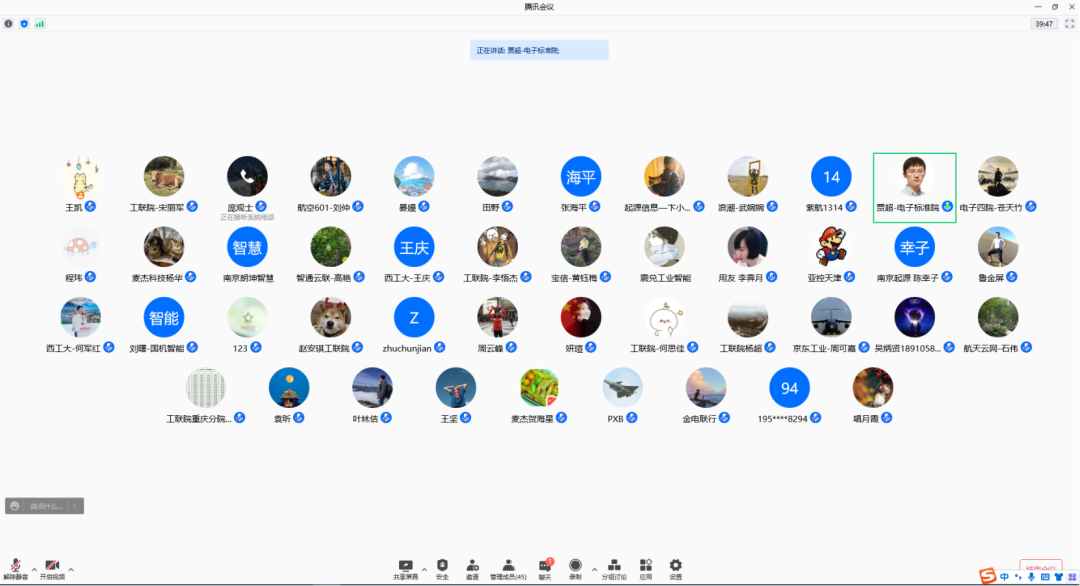Viewport: 1080px width, 586px height.
Task: Start recording with the 录制 button
Action: (x=575, y=568)
